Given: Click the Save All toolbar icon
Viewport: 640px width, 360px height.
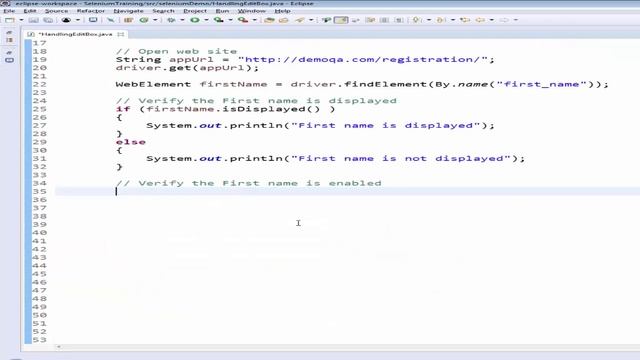Looking at the screenshot, I should pos(48,20).
